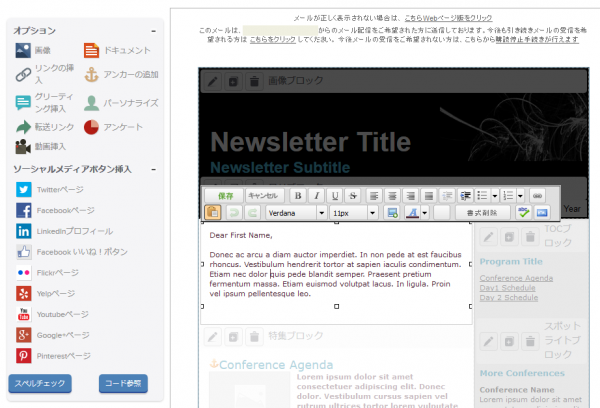600x408 pixels.
Task: Redo the last edit
Action: (252, 212)
